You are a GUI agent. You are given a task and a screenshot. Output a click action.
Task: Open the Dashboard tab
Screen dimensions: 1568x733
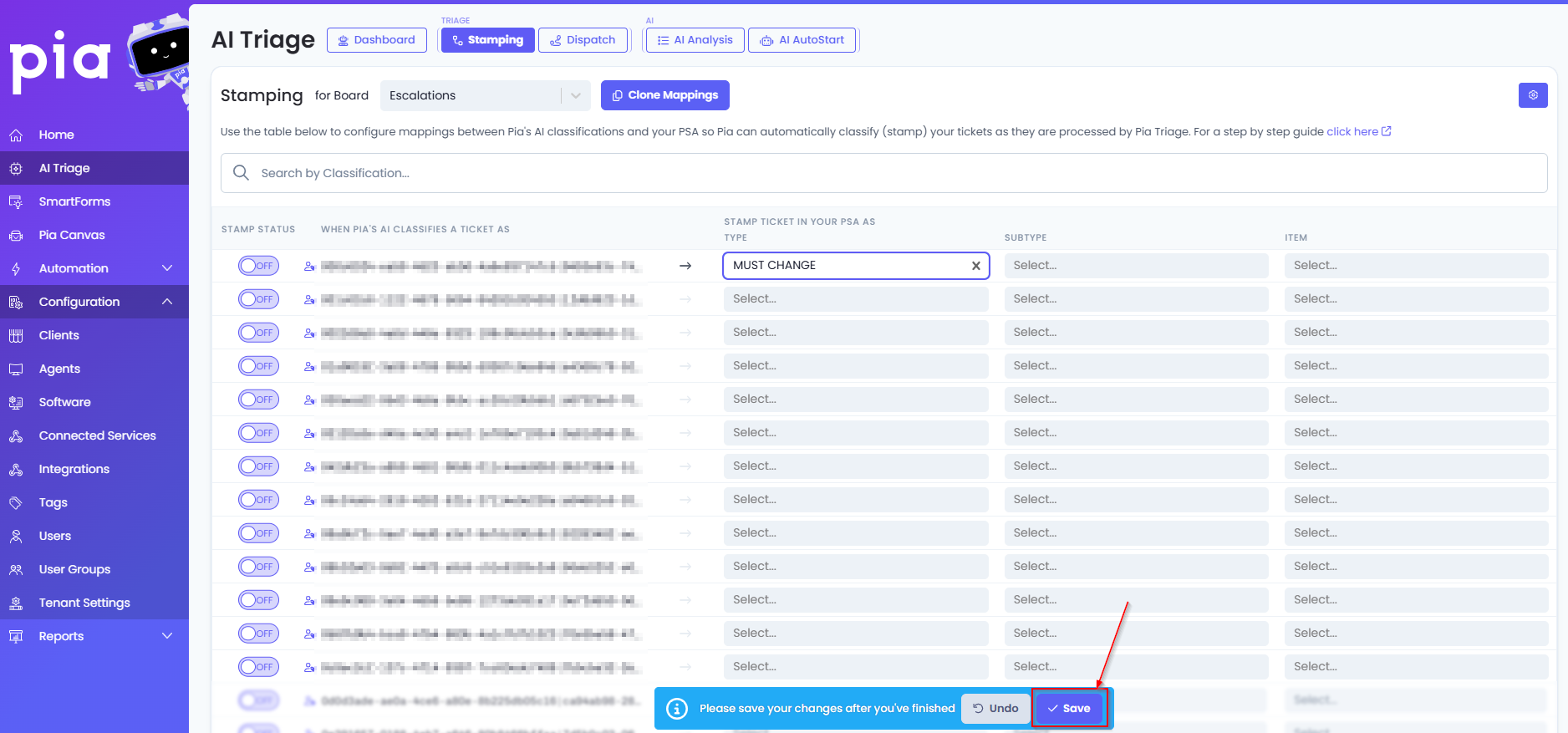coord(377,40)
